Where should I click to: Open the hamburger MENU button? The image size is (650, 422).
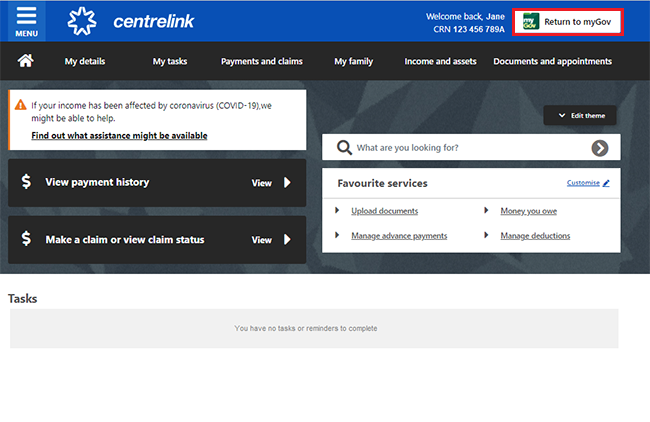(26, 21)
